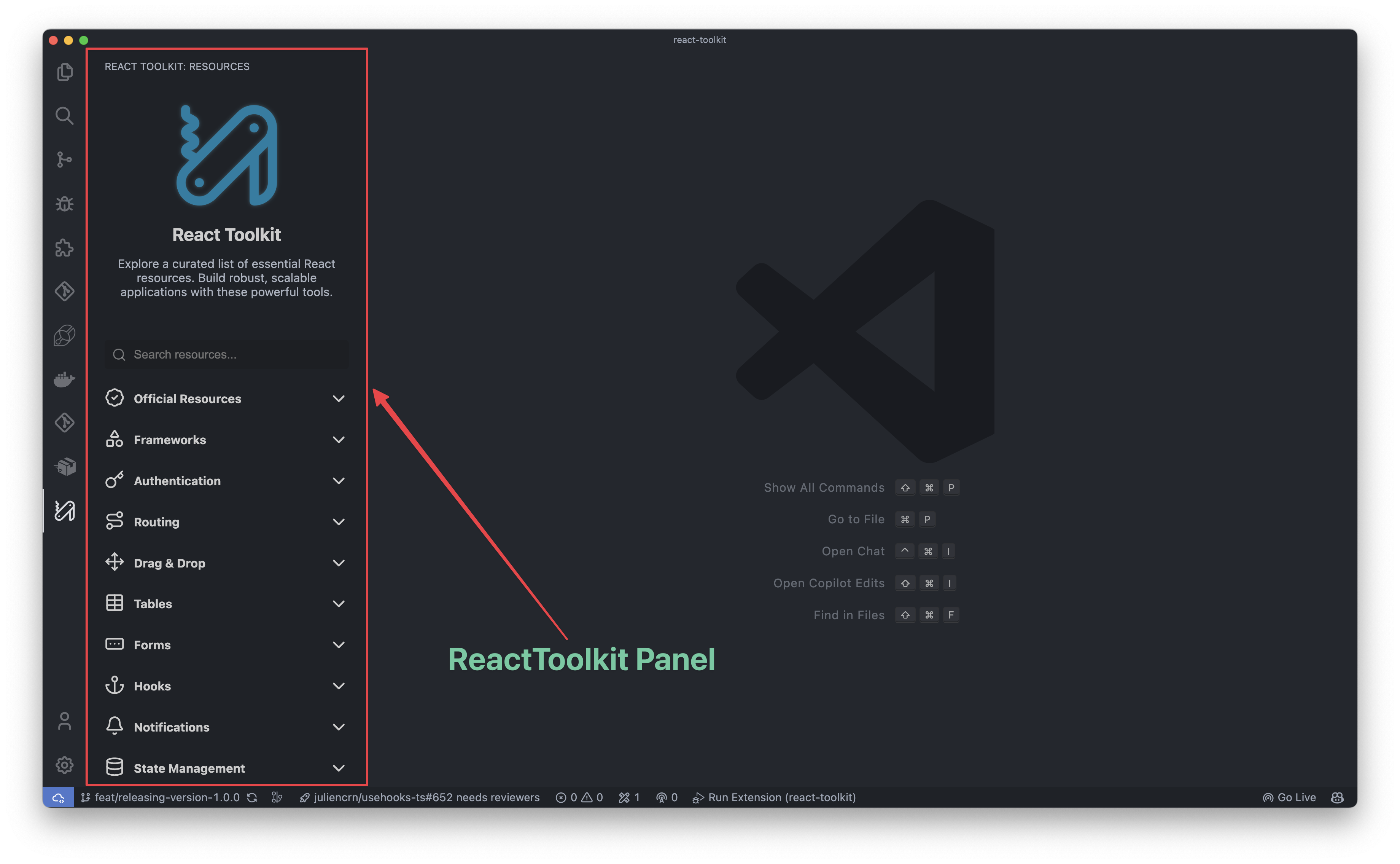Click Run Extension (react-toolkit) in status bar

pos(774,798)
